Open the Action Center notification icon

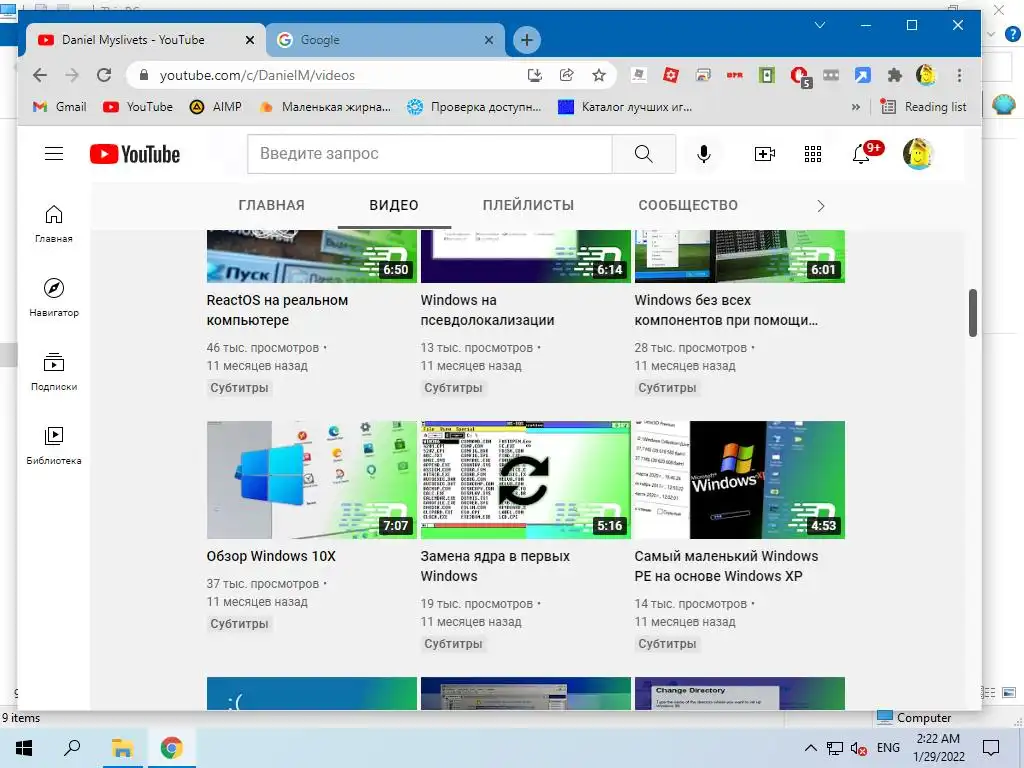(991, 748)
